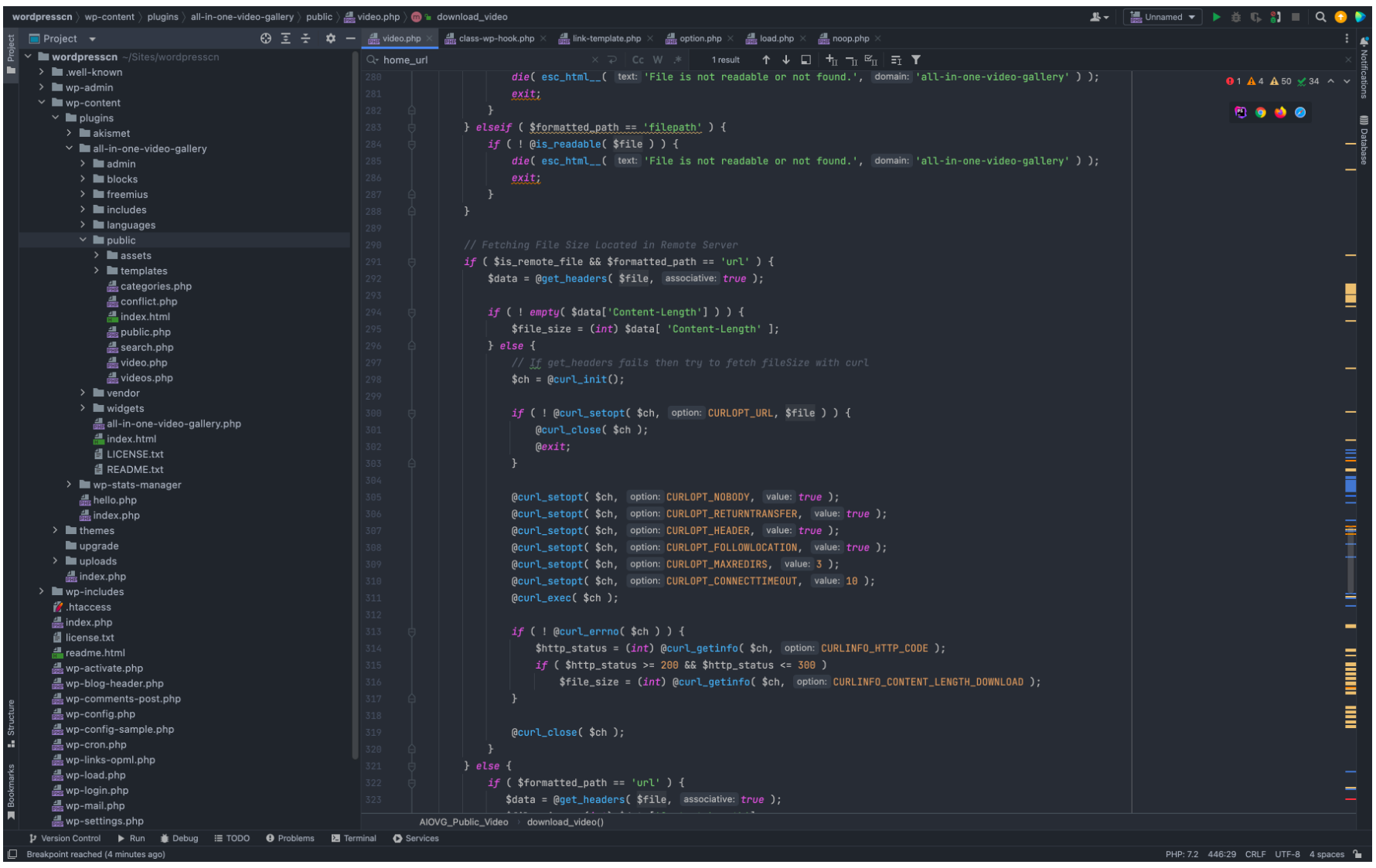Open Search Everywhere magnifier icon
The image size is (1376, 868).
pos(1320,17)
